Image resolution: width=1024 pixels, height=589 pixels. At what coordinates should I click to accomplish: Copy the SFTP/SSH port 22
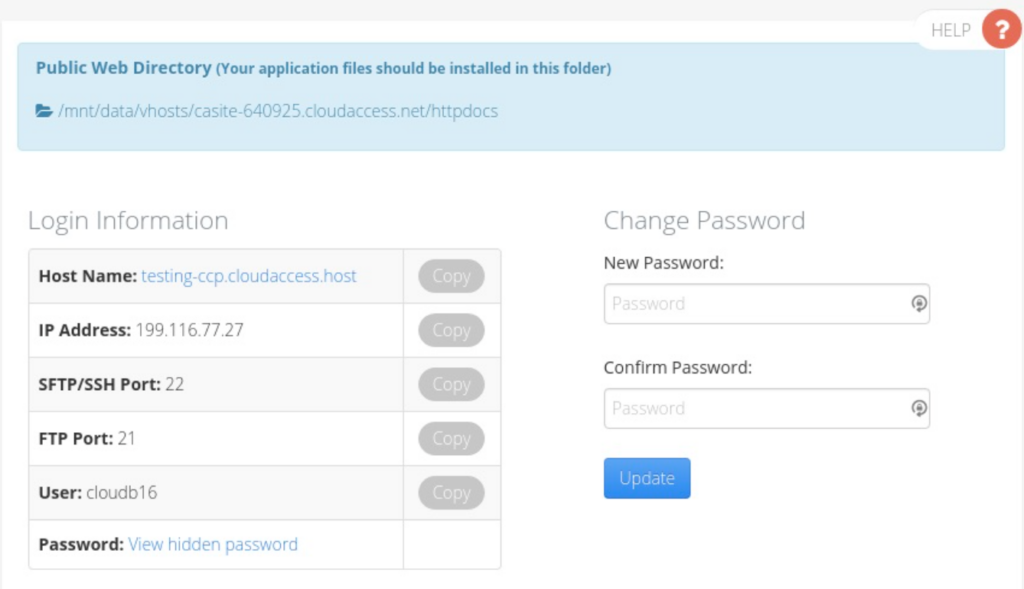click(x=450, y=384)
